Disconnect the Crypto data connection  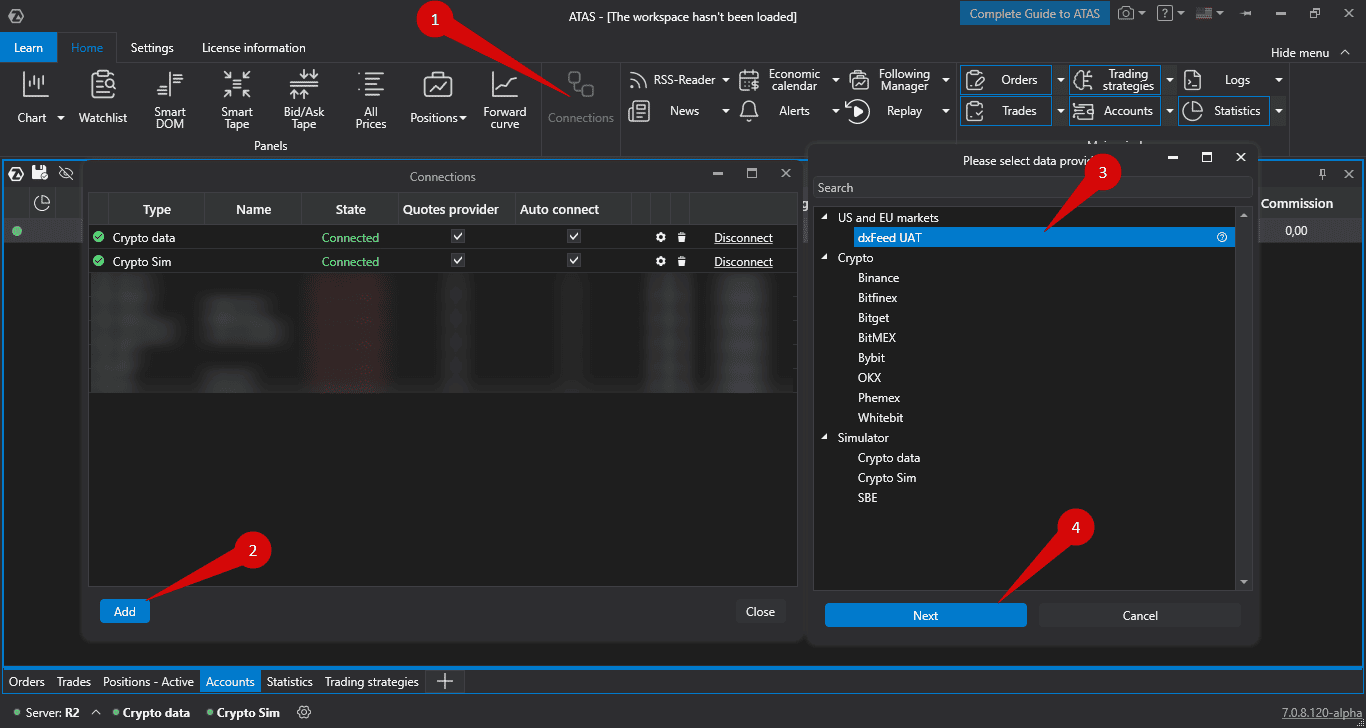(743, 238)
